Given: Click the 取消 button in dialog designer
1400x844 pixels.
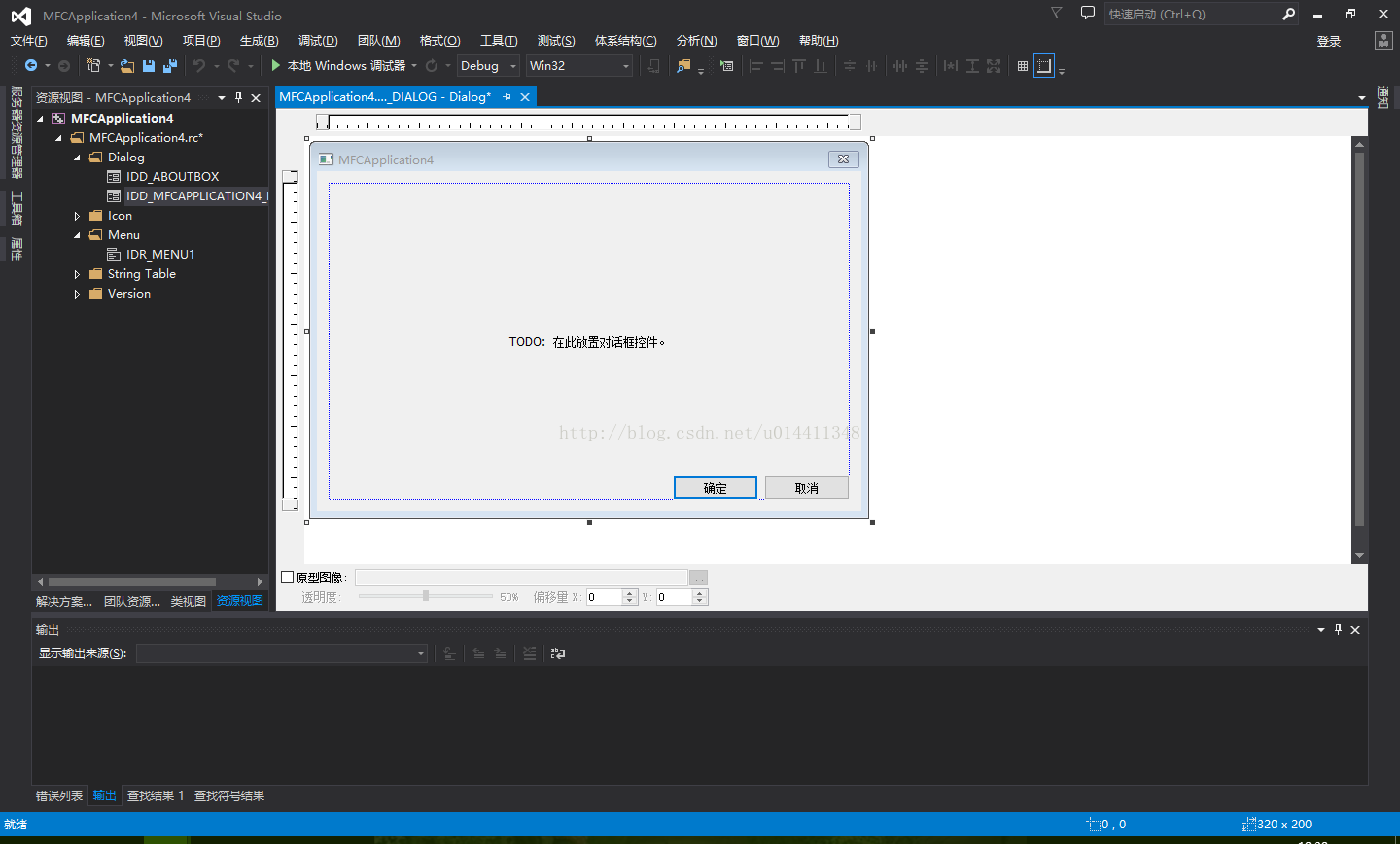Looking at the screenshot, I should point(807,488).
